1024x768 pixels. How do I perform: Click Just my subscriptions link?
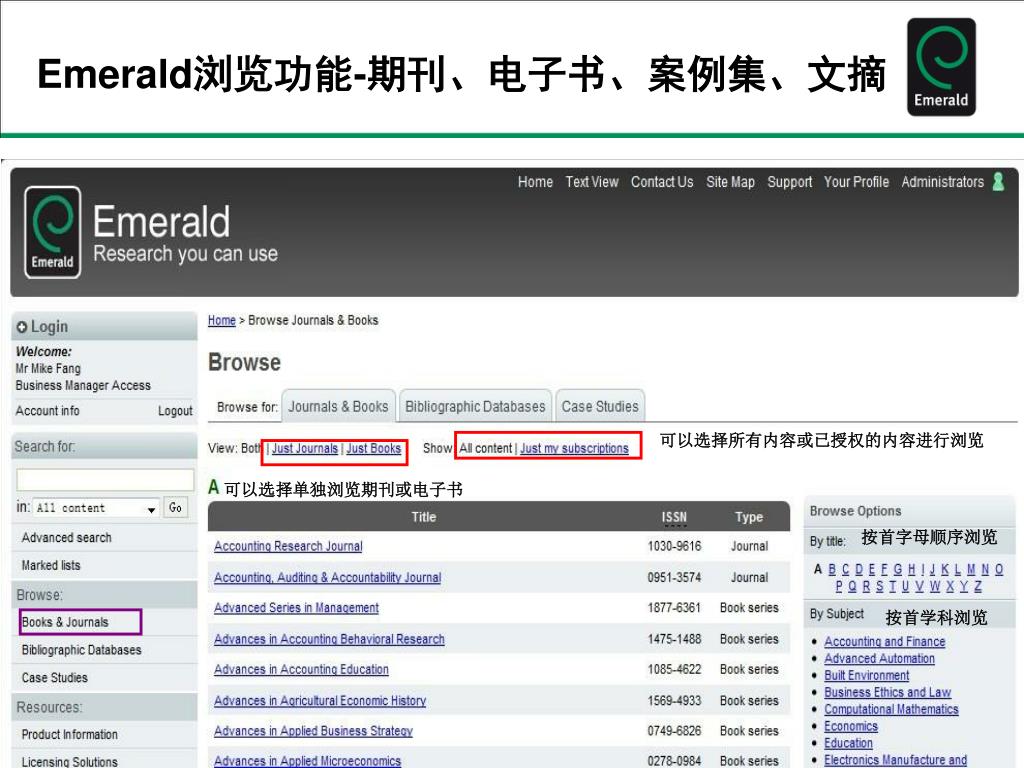pos(574,449)
